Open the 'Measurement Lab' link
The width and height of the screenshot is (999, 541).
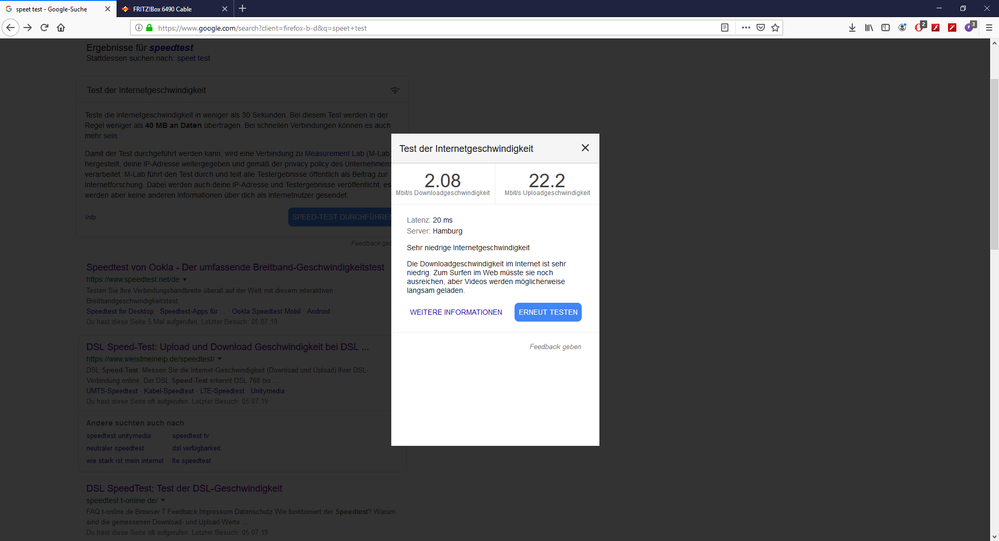[x=334, y=154]
